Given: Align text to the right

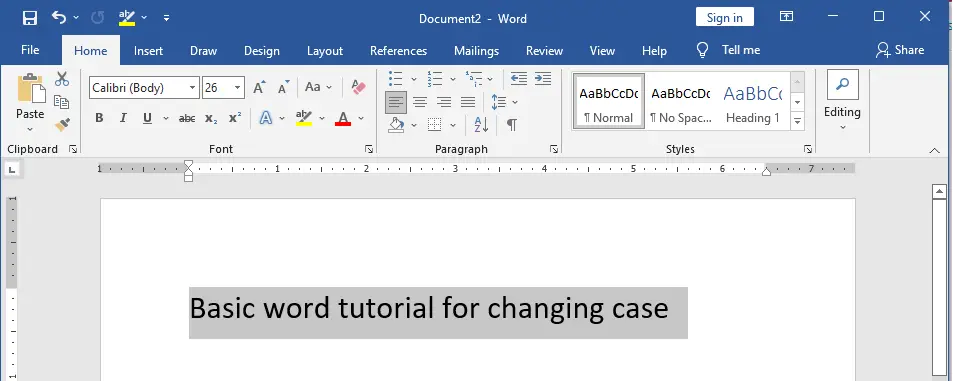Looking at the screenshot, I should pos(444,102).
